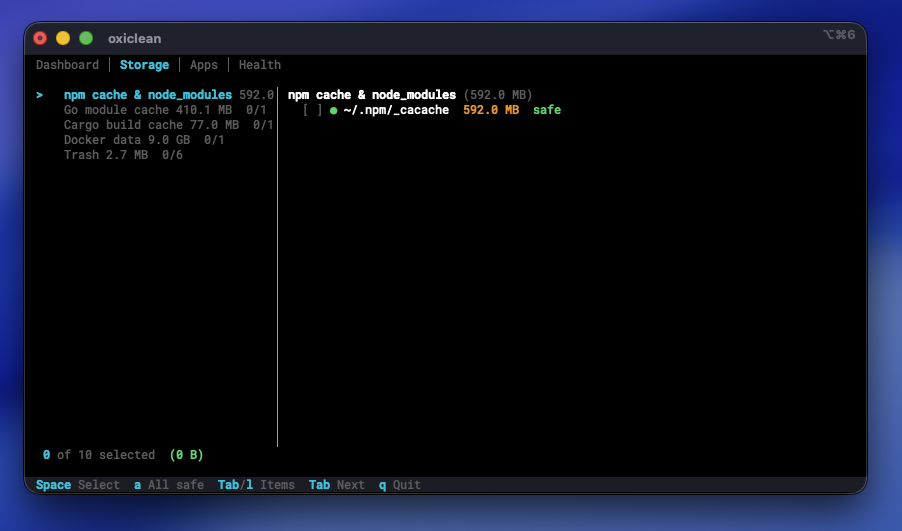Click the 'a All safe' shortcut hint
The width and height of the screenshot is (902, 531).
pos(169,485)
